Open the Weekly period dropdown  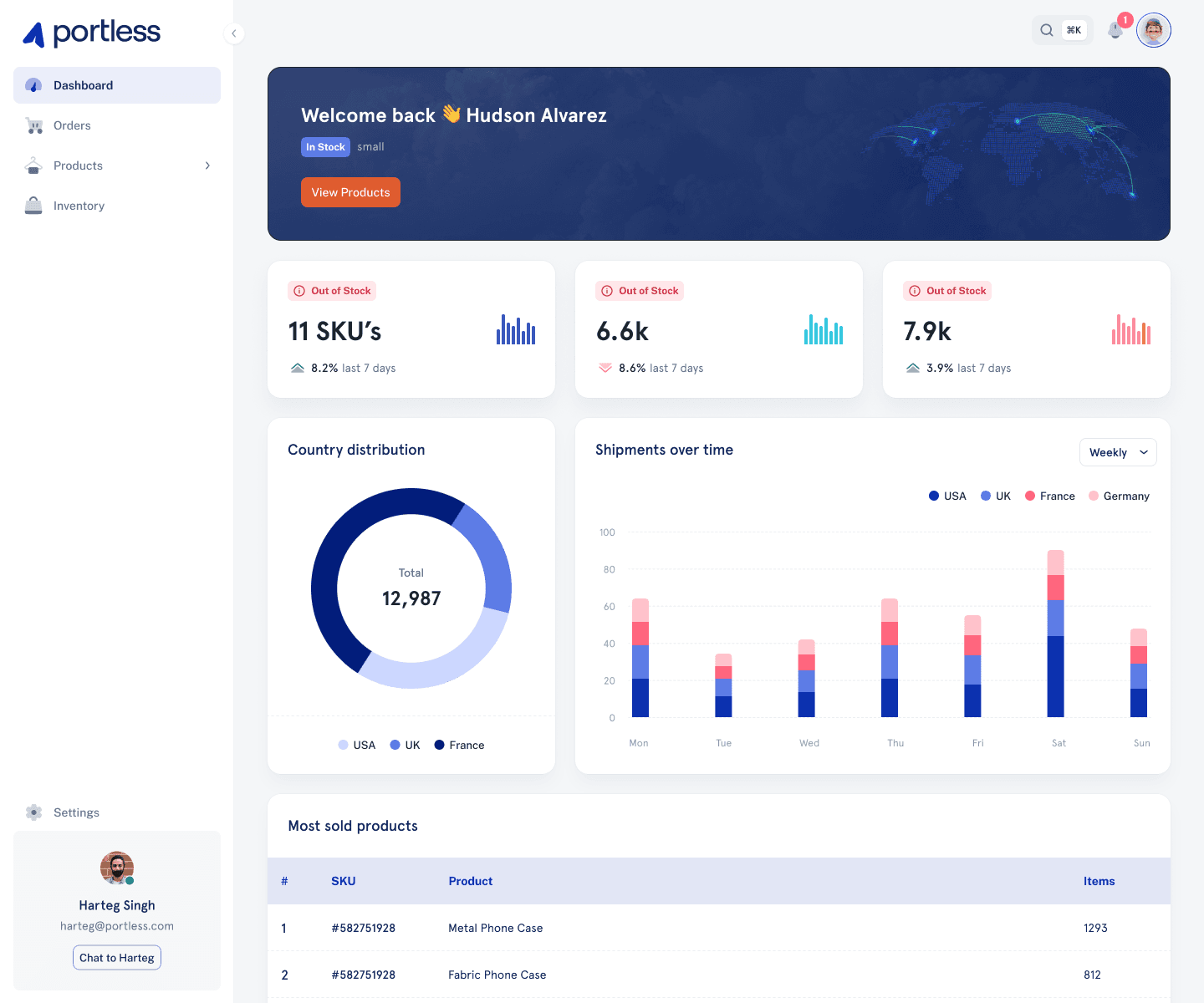1118,452
